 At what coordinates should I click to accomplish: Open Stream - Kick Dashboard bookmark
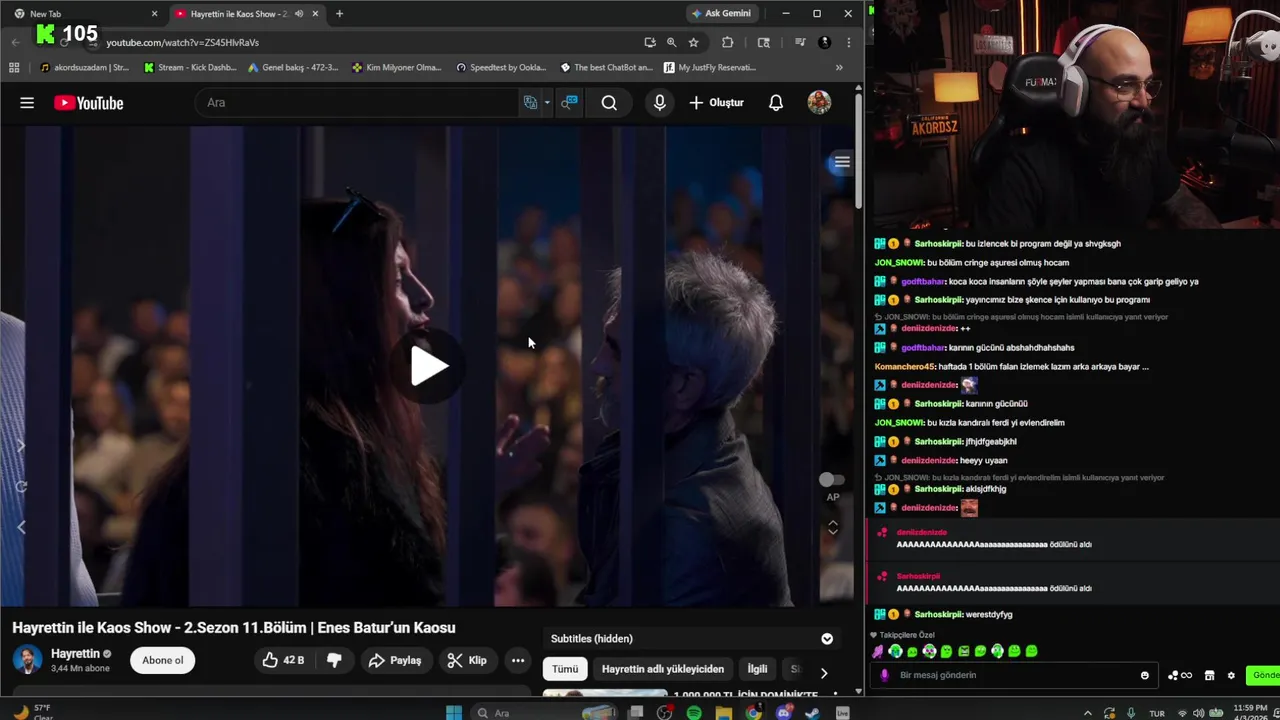click(190, 68)
